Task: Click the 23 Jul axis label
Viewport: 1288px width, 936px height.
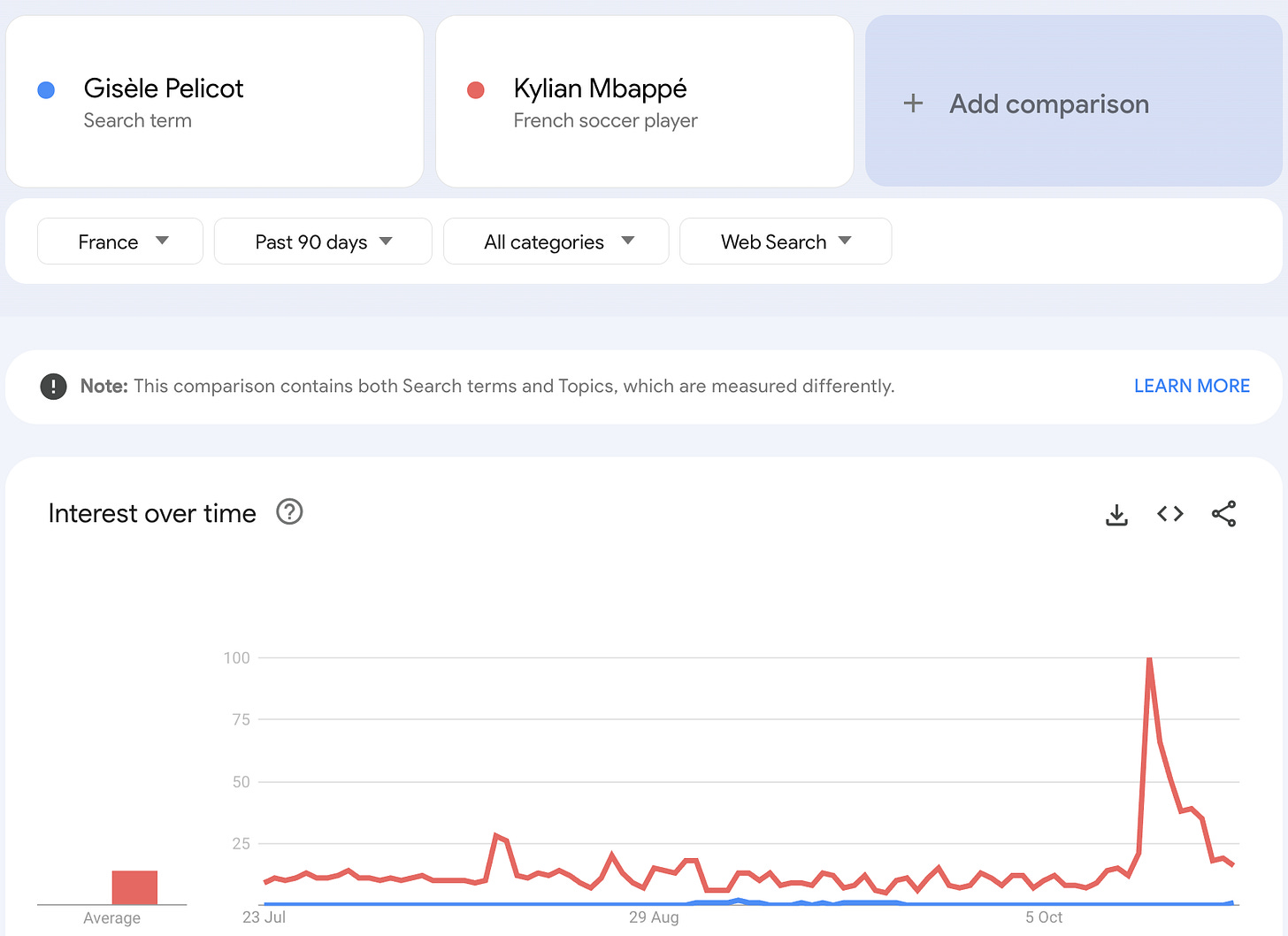Action: 264,917
